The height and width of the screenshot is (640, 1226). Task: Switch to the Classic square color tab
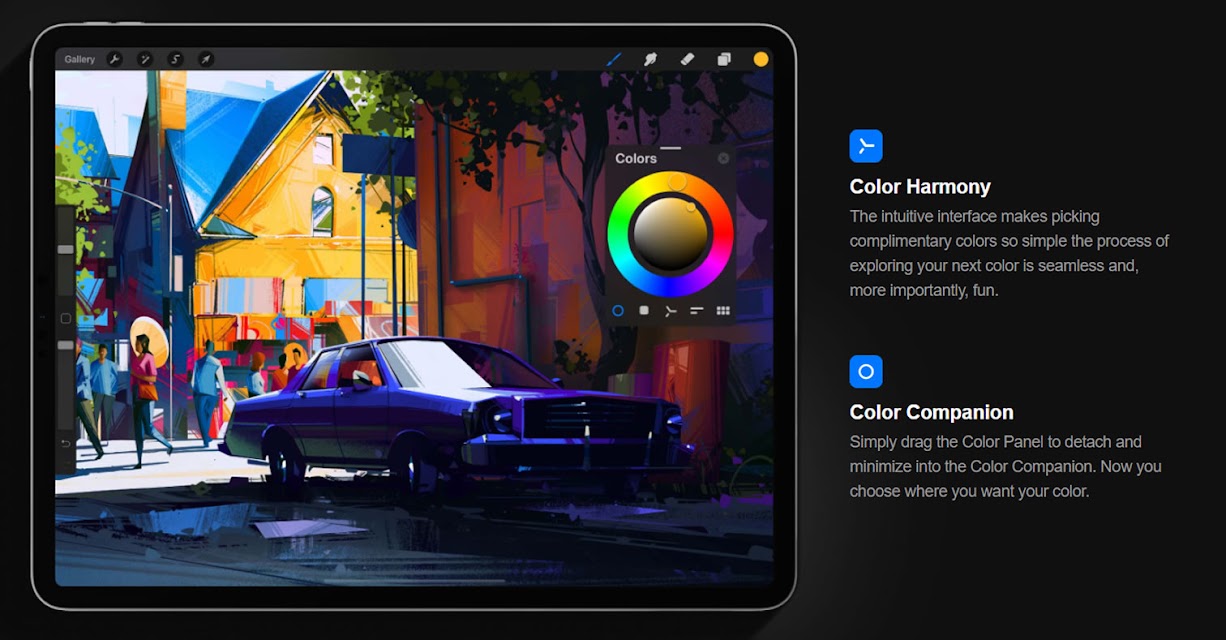click(644, 311)
